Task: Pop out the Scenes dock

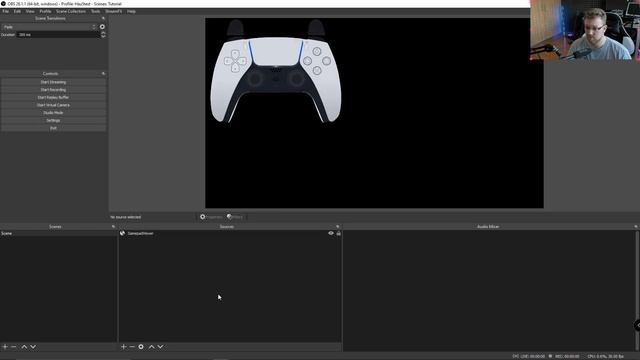Action: point(113,227)
